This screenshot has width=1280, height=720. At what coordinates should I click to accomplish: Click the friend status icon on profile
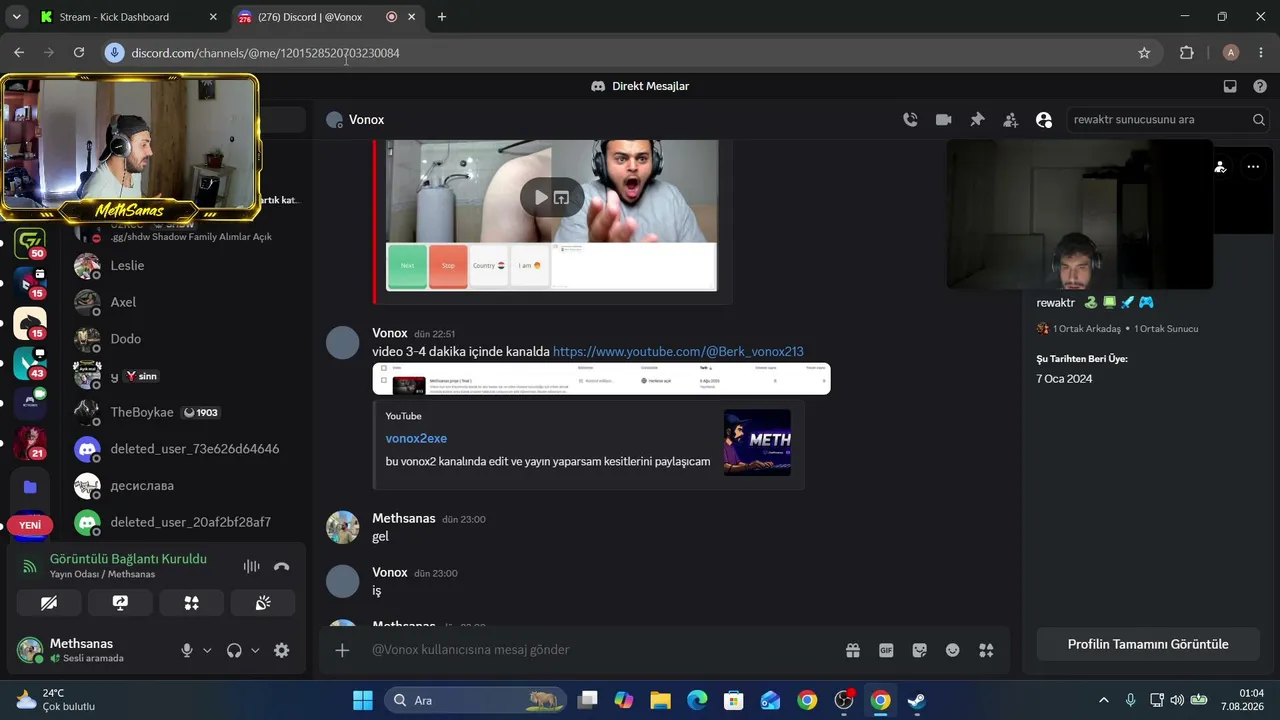(x=1220, y=167)
